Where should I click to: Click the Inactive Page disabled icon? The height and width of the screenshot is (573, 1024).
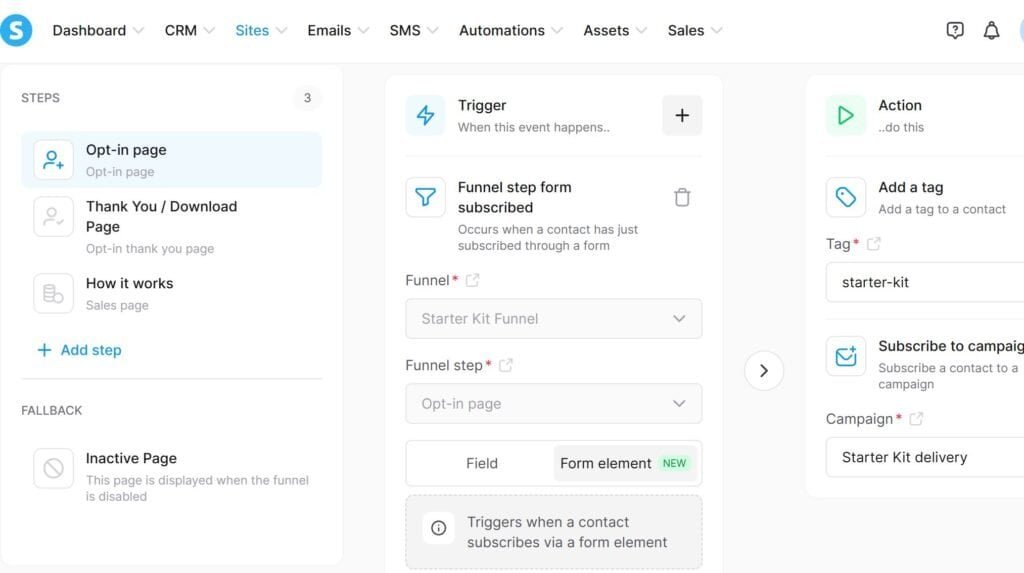[54, 468]
